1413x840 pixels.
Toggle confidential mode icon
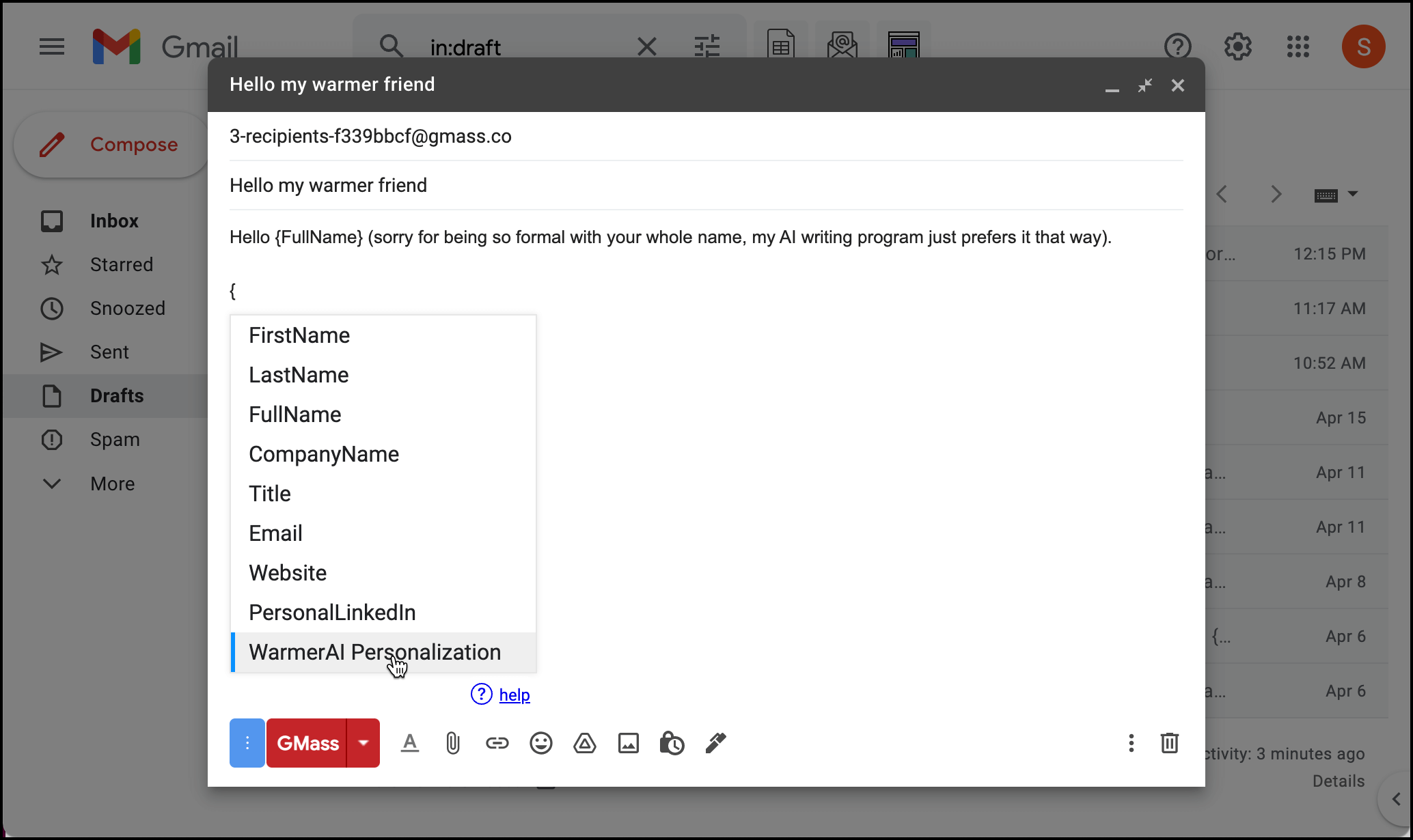click(x=672, y=743)
